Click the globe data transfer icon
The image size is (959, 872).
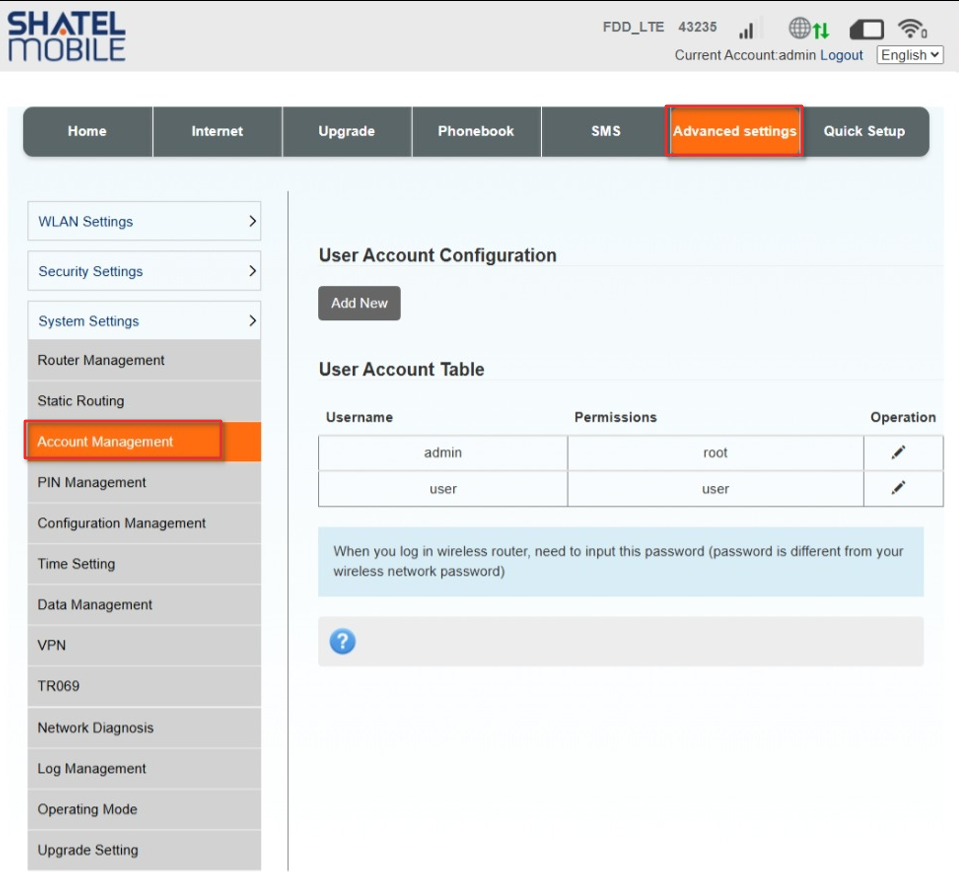pos(809,28)
